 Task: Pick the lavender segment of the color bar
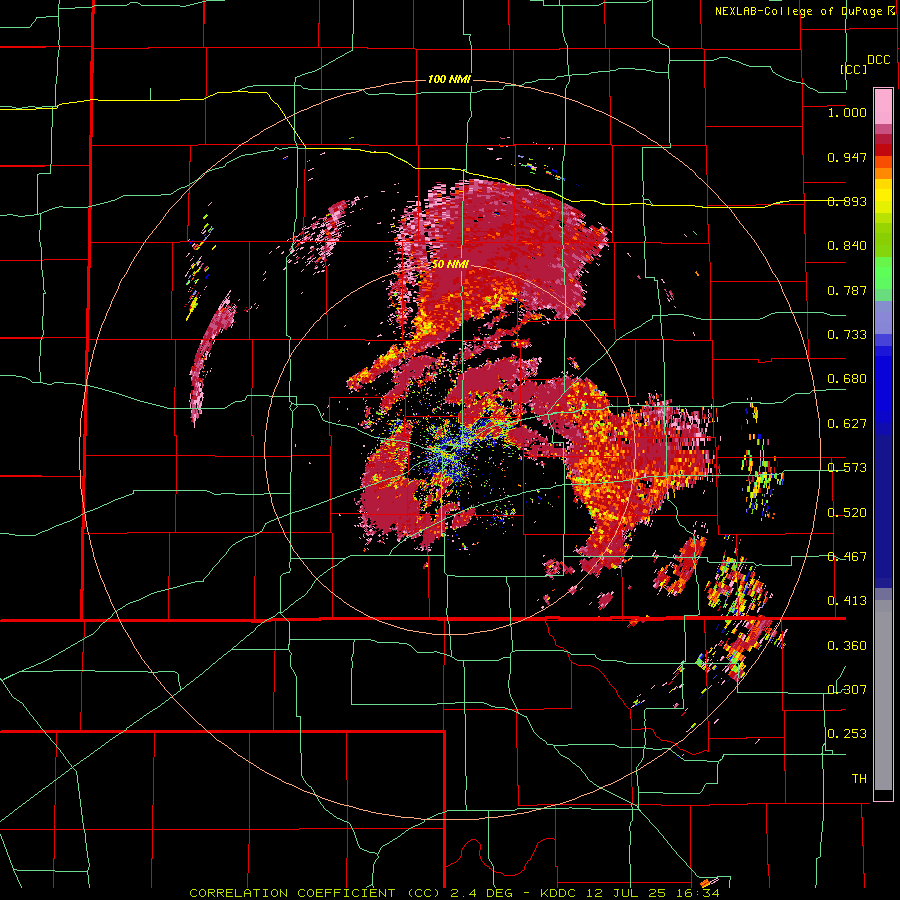(x=883, y=317)
